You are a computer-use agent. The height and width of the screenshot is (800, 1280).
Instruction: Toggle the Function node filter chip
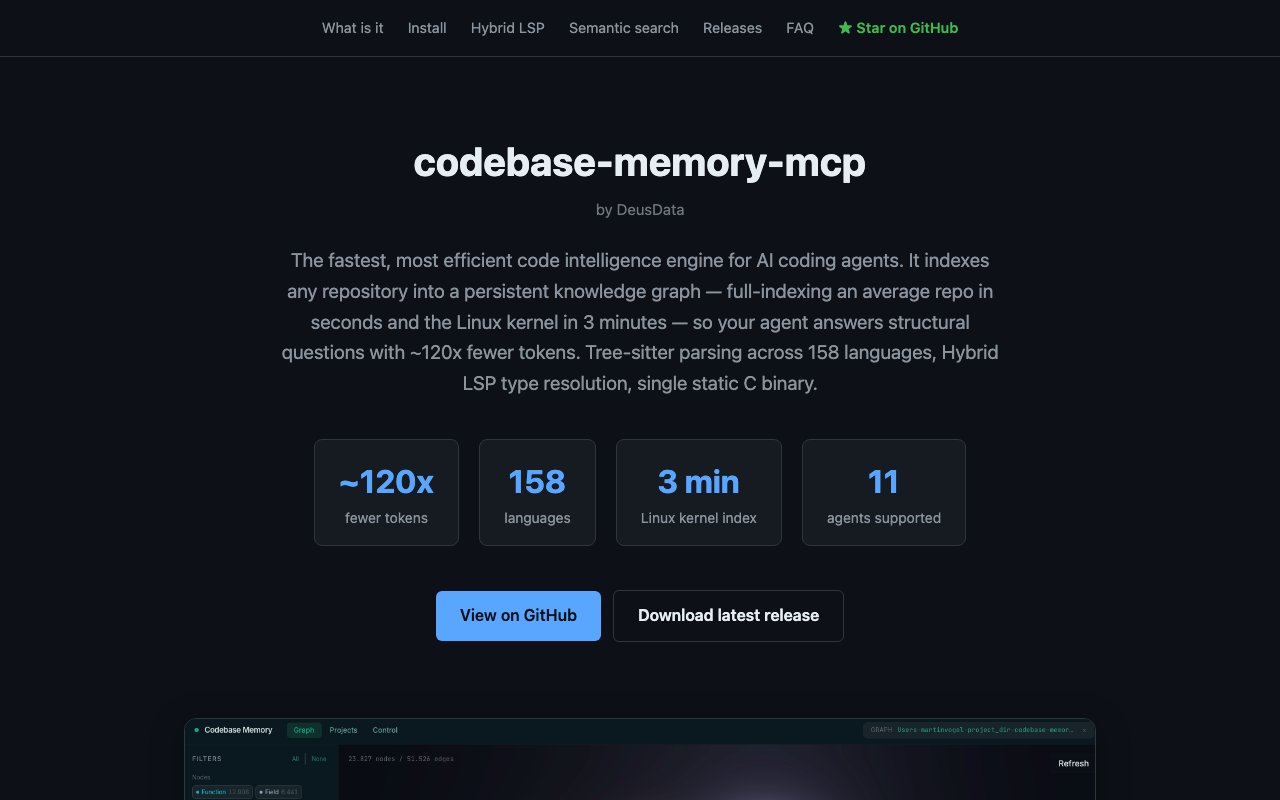(x=222, y=792)
